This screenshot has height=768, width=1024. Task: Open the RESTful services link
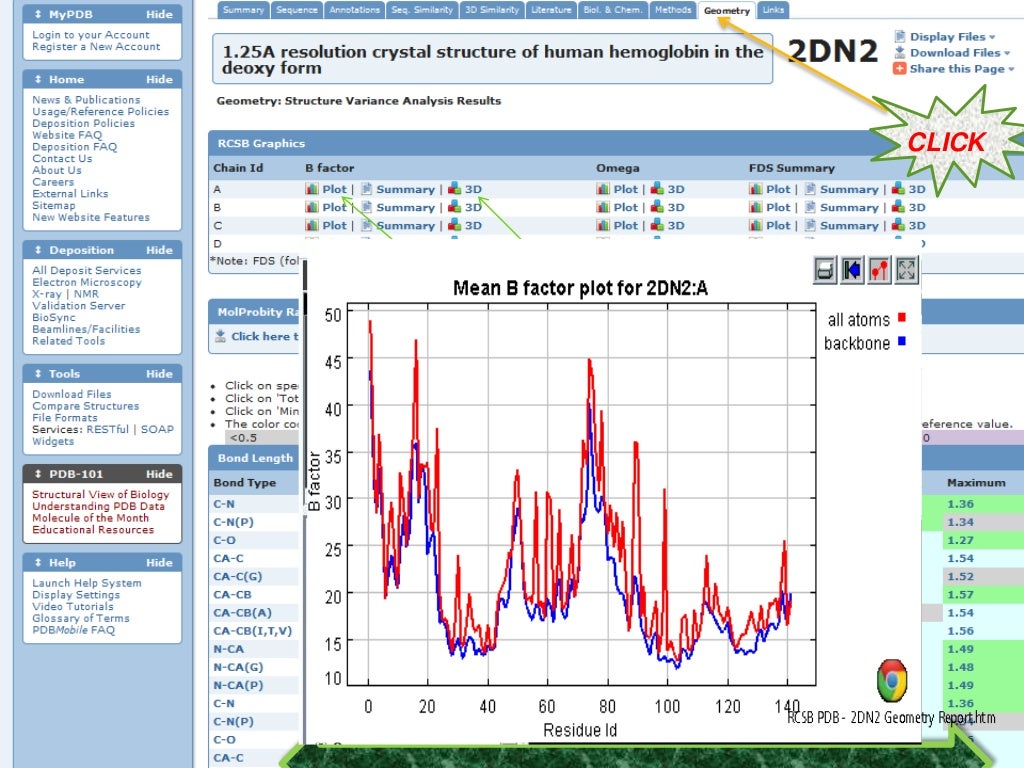coord(108,429)
